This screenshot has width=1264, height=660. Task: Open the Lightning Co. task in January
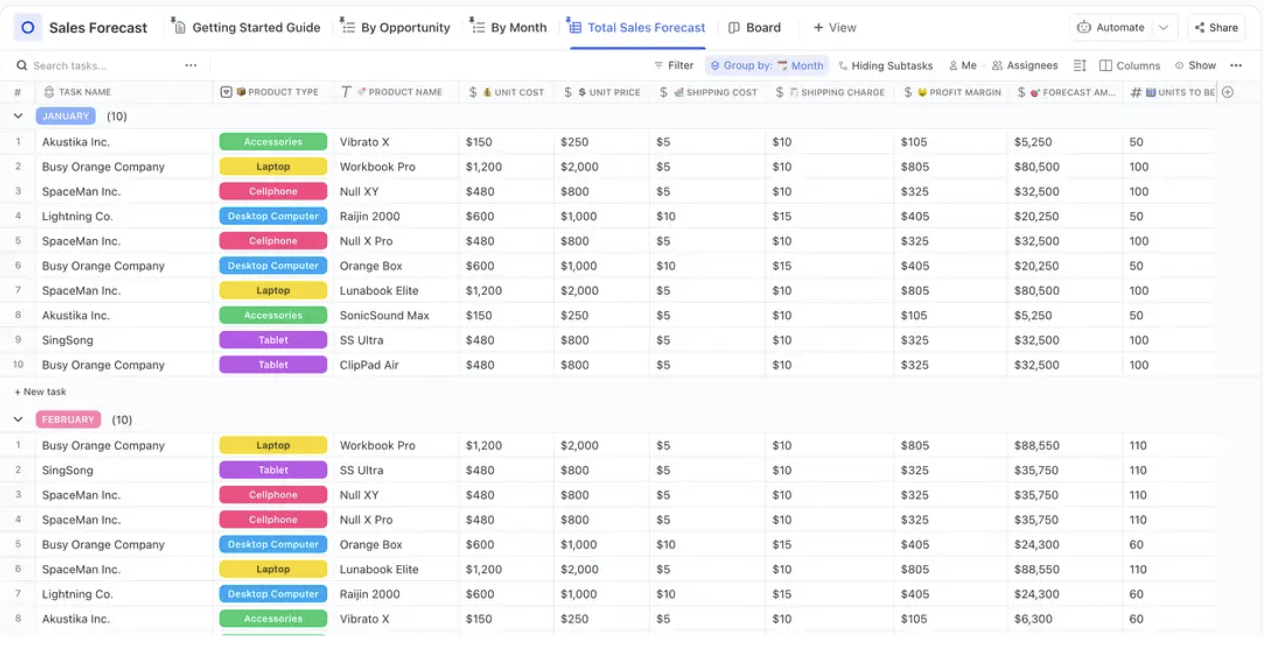pyautogui.click(x=77, y=216)
